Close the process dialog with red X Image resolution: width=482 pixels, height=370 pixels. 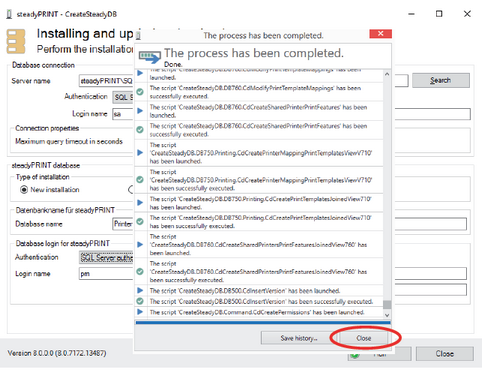[x=380, y=34]
